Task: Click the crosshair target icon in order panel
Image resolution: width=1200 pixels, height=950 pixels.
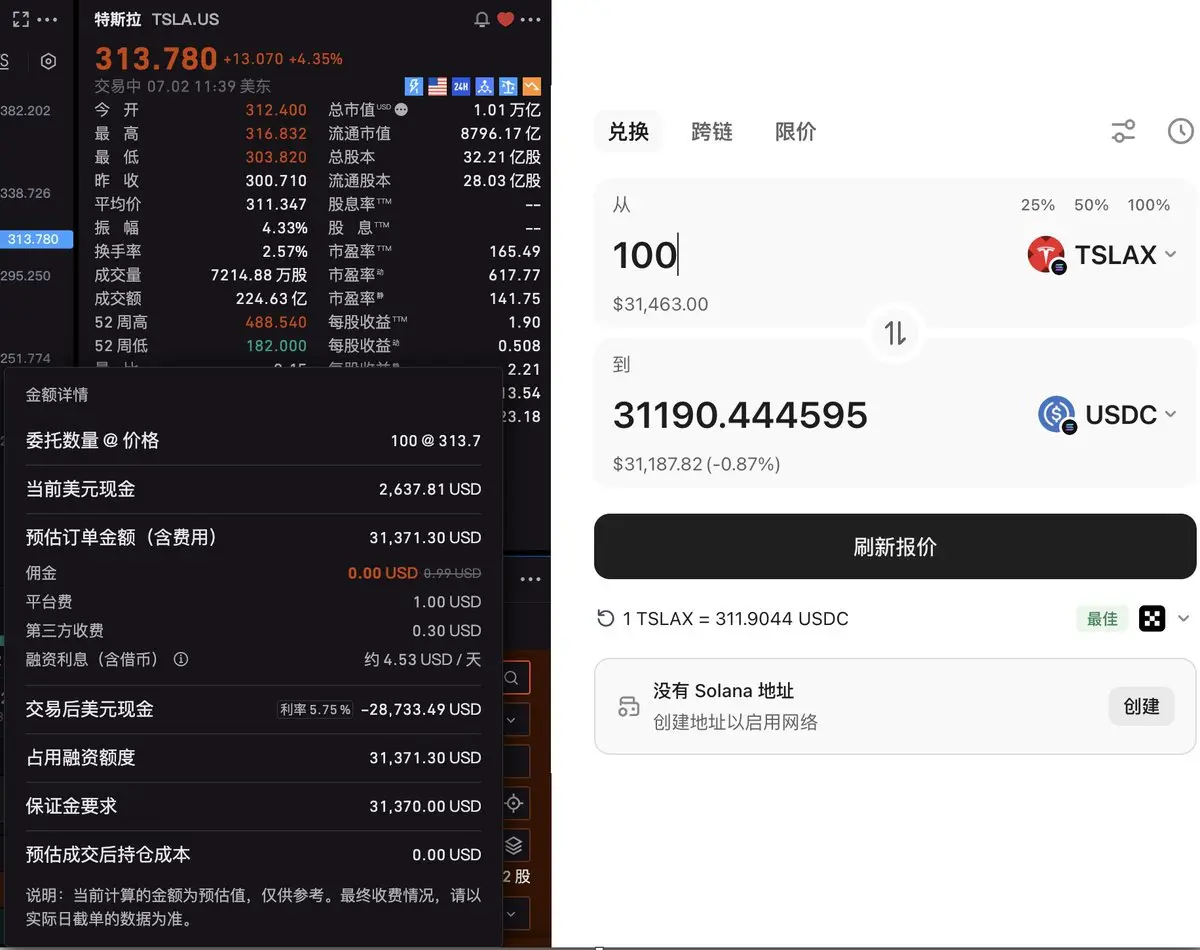Action: [x=514, y=803]
